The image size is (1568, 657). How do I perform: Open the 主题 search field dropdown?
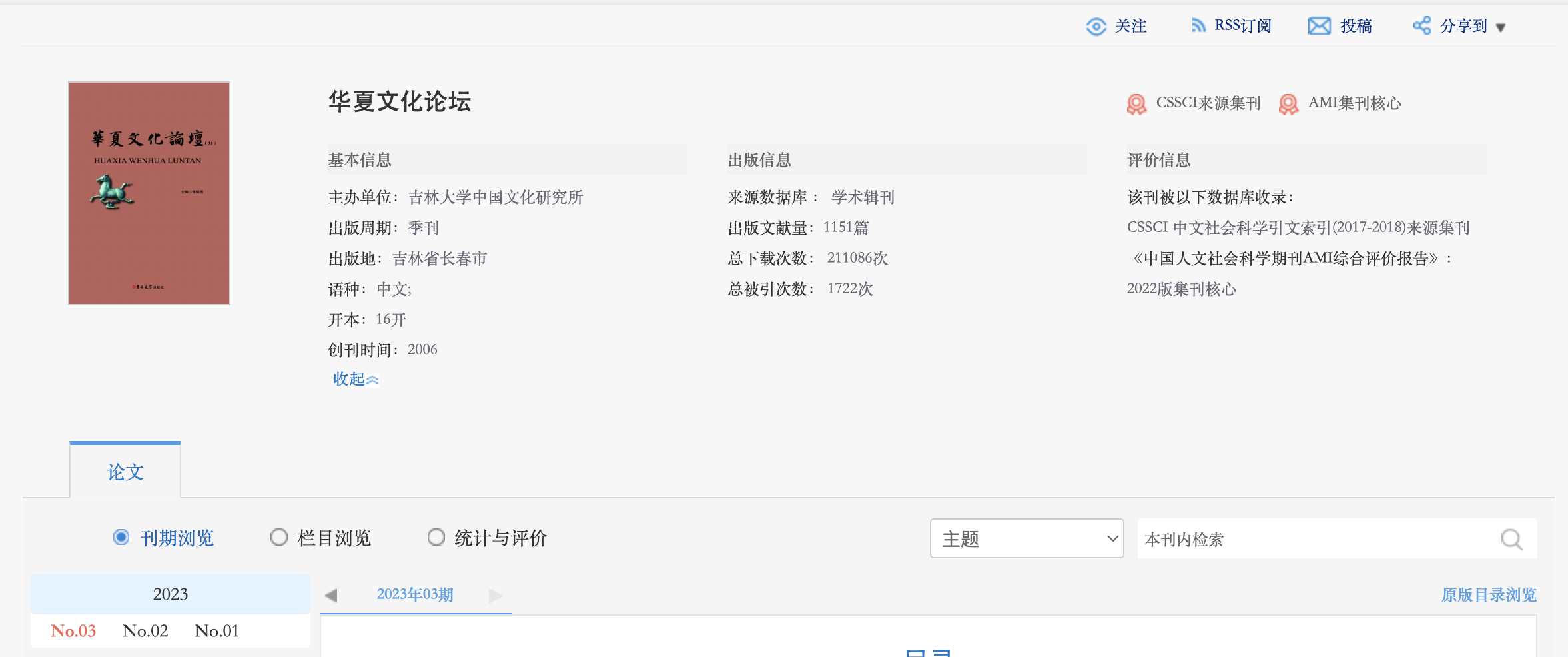click(1026, 538)
